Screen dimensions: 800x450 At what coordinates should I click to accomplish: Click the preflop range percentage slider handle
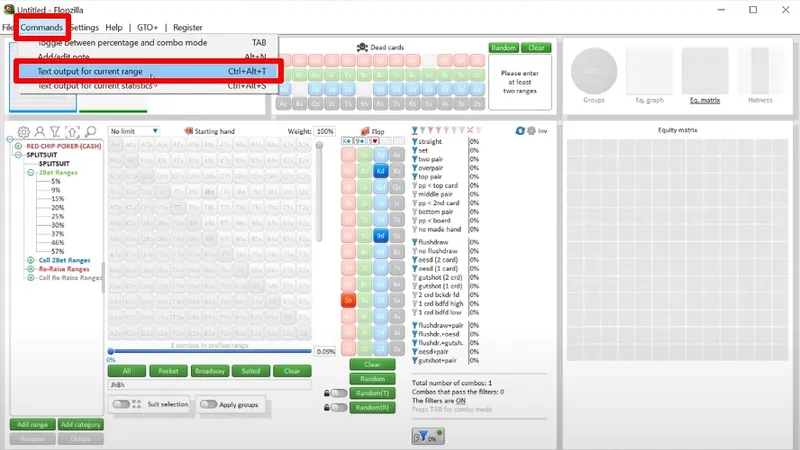pyautogui.click(x=111, y=351)
